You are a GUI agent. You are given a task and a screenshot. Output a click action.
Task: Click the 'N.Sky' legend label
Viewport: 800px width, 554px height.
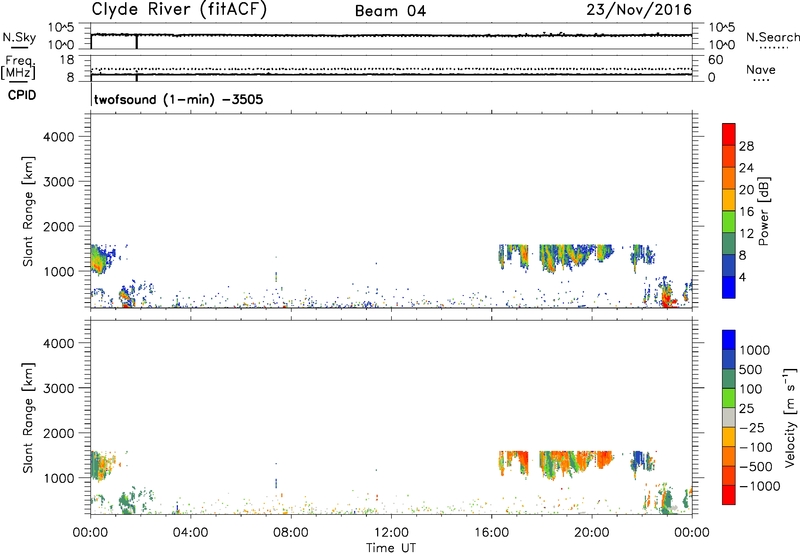(x=19, y=37)
